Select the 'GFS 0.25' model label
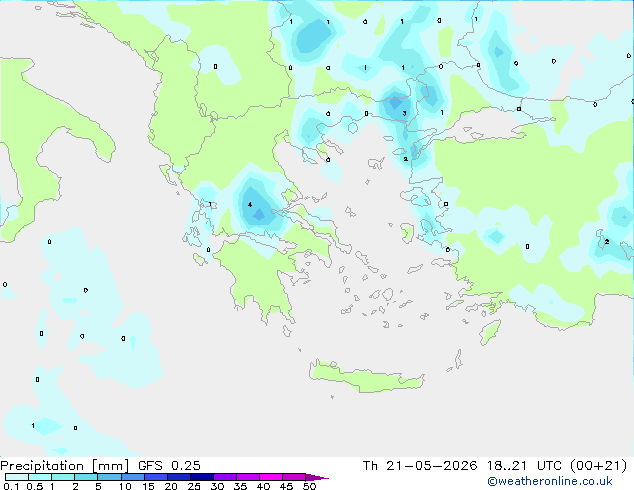This screenshot has height=490, width=634. 169,466
